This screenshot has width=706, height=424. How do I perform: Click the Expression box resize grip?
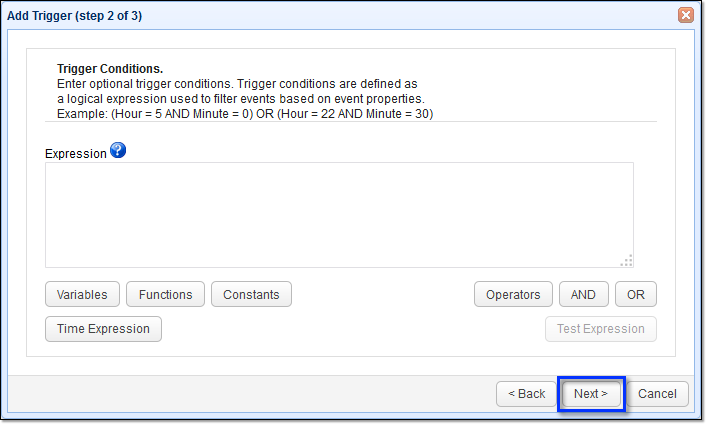626,261
